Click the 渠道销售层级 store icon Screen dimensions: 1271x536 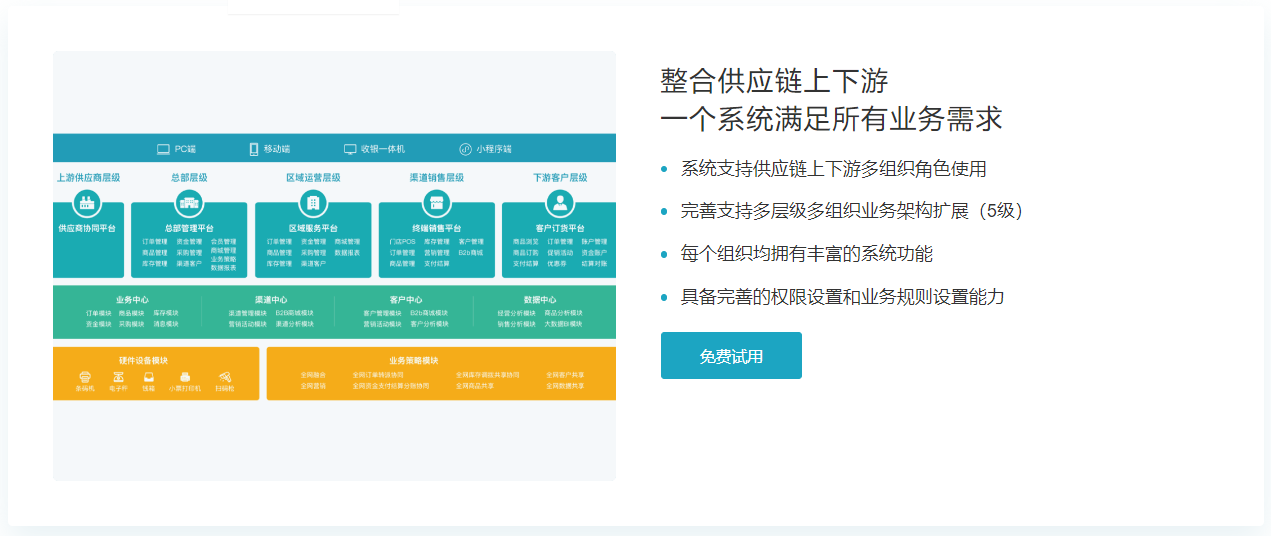[436, 204]
